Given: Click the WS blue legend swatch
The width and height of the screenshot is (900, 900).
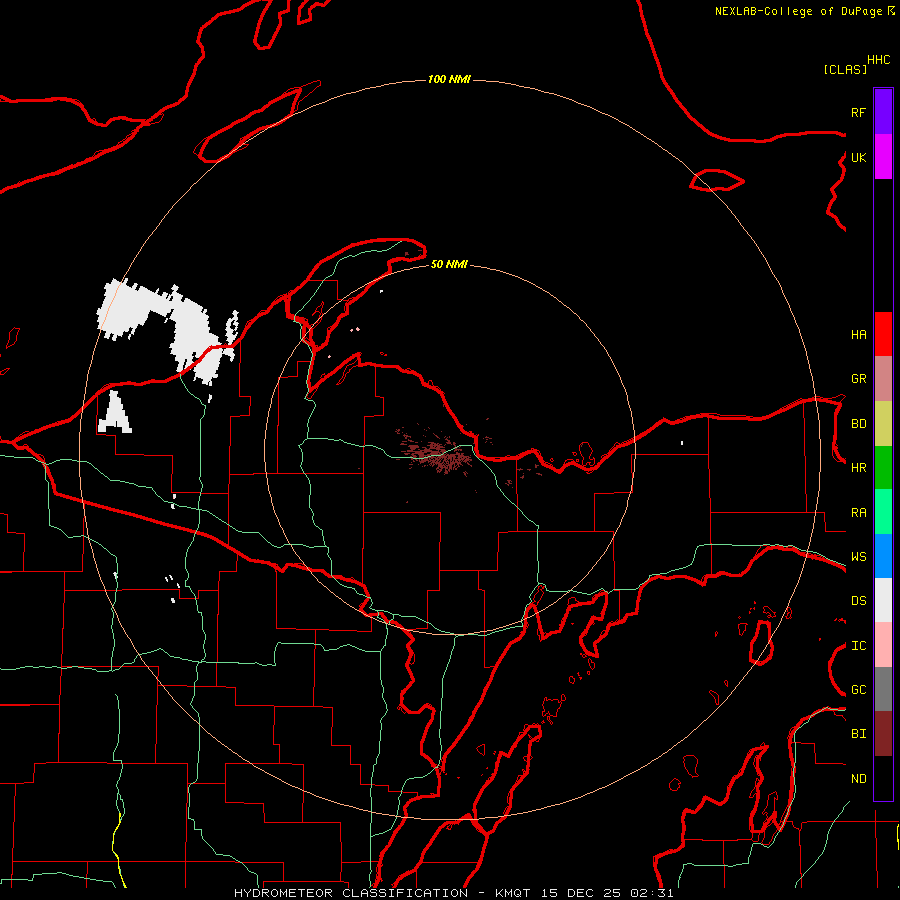Looking at the screenshot, I should 883,556.
